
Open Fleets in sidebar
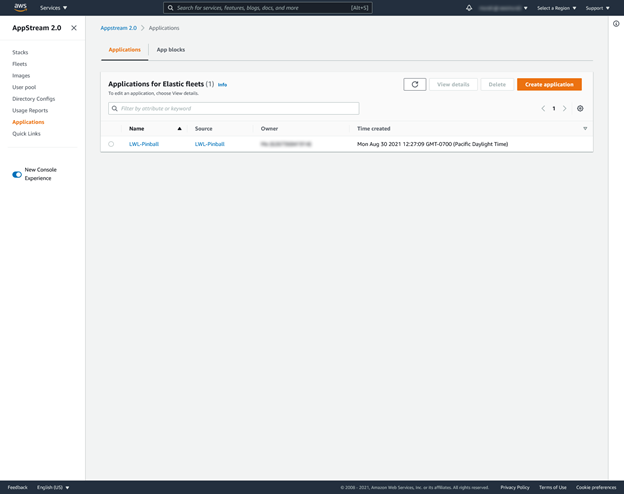click(x=20, y=64)
